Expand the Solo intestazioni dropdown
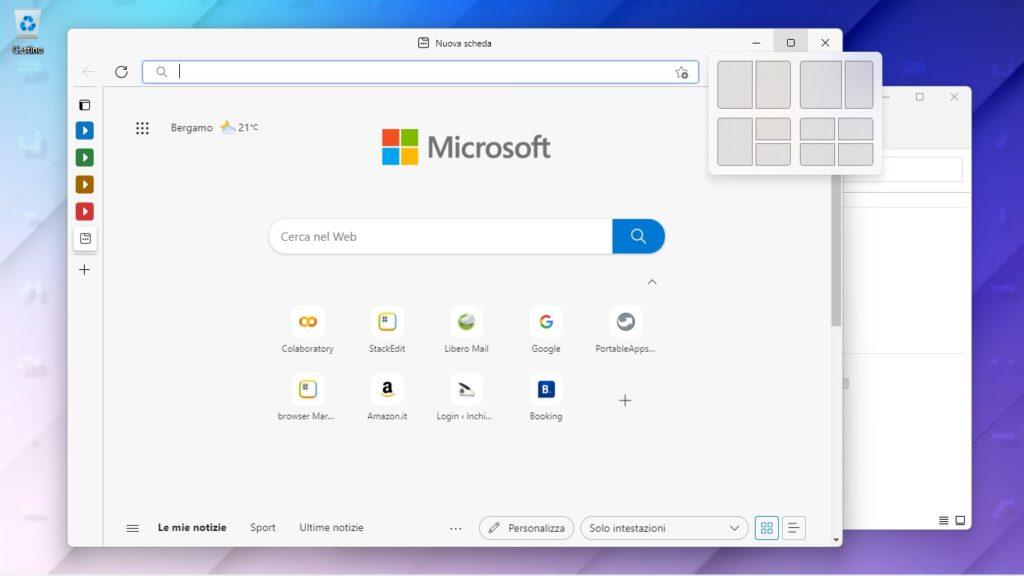Viewport: 1024px width, 576px height. click(x=664, y=528)
